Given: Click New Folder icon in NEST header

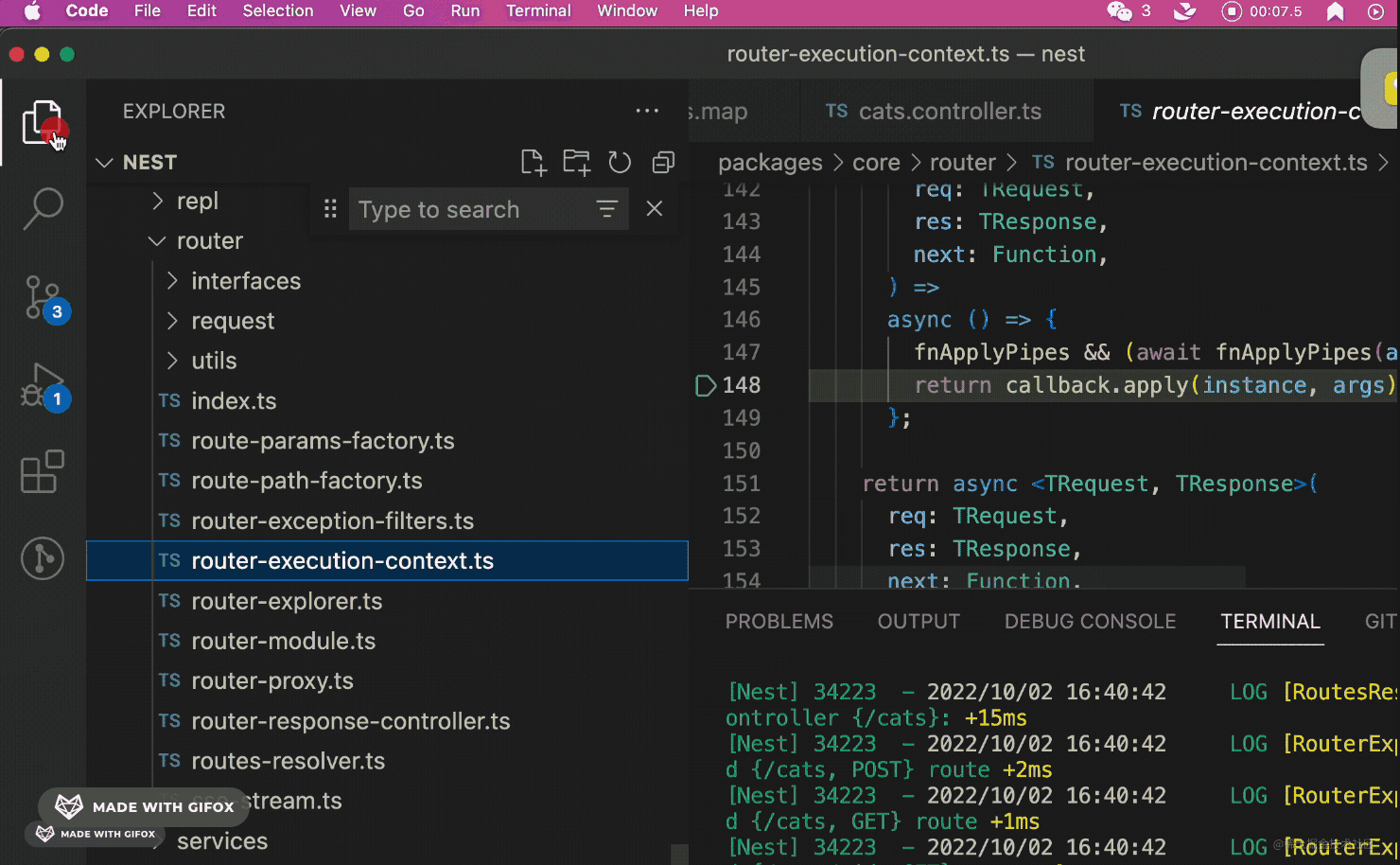Looking at the screenshot, I should (576, 163).
